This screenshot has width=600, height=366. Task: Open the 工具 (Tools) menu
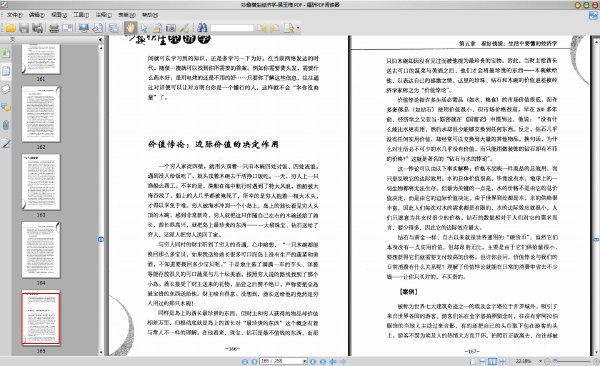point(81,15)
